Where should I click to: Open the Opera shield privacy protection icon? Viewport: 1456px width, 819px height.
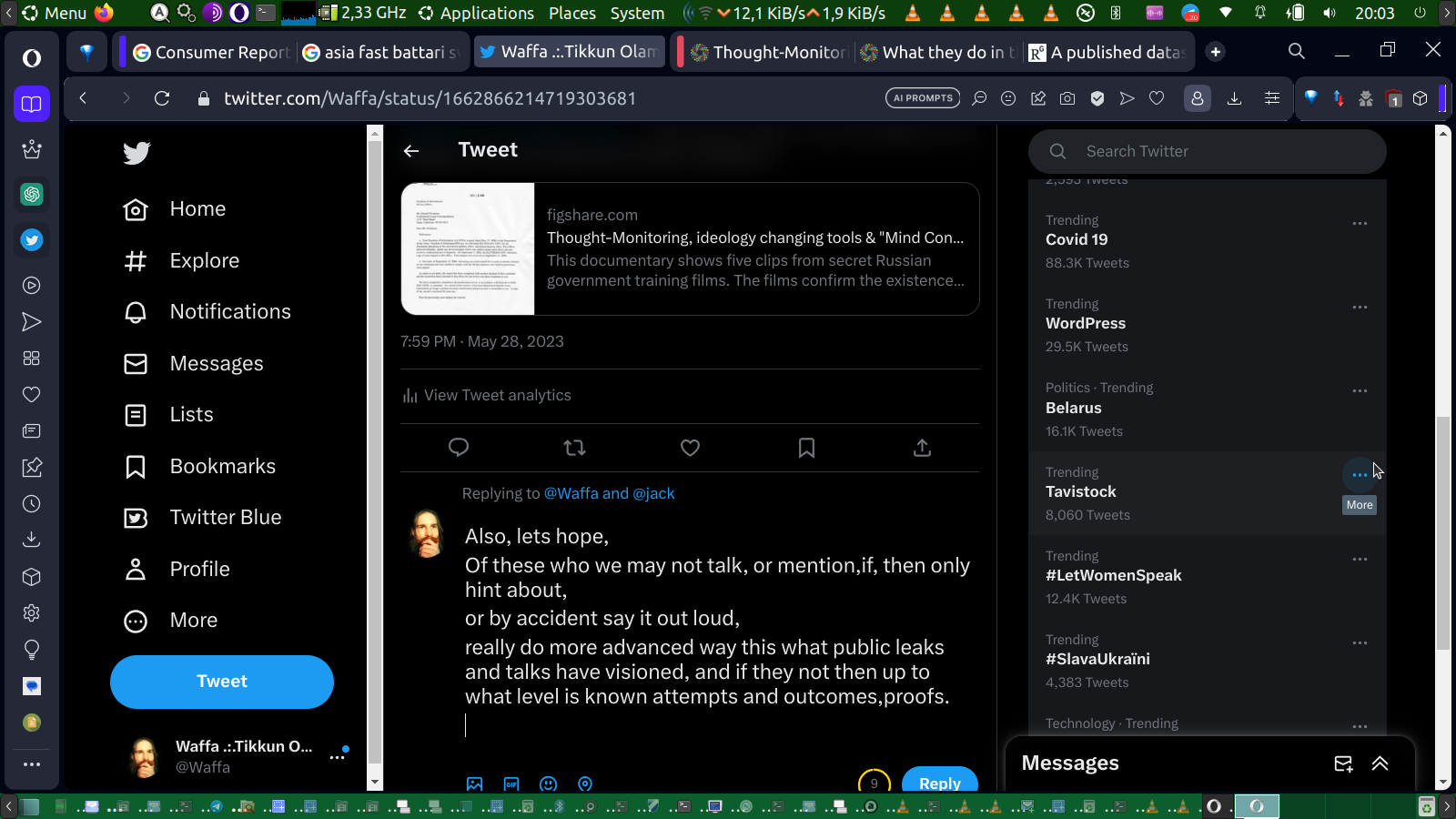coord(1097,98)
